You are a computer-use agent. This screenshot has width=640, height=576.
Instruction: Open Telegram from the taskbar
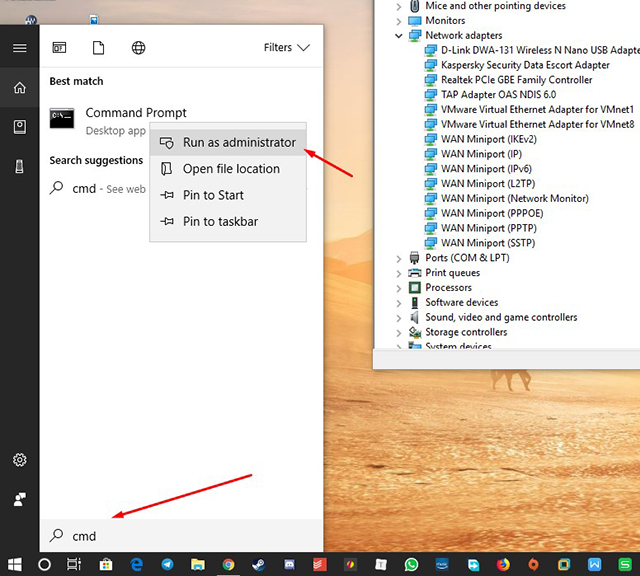click(x=166, y=565)
